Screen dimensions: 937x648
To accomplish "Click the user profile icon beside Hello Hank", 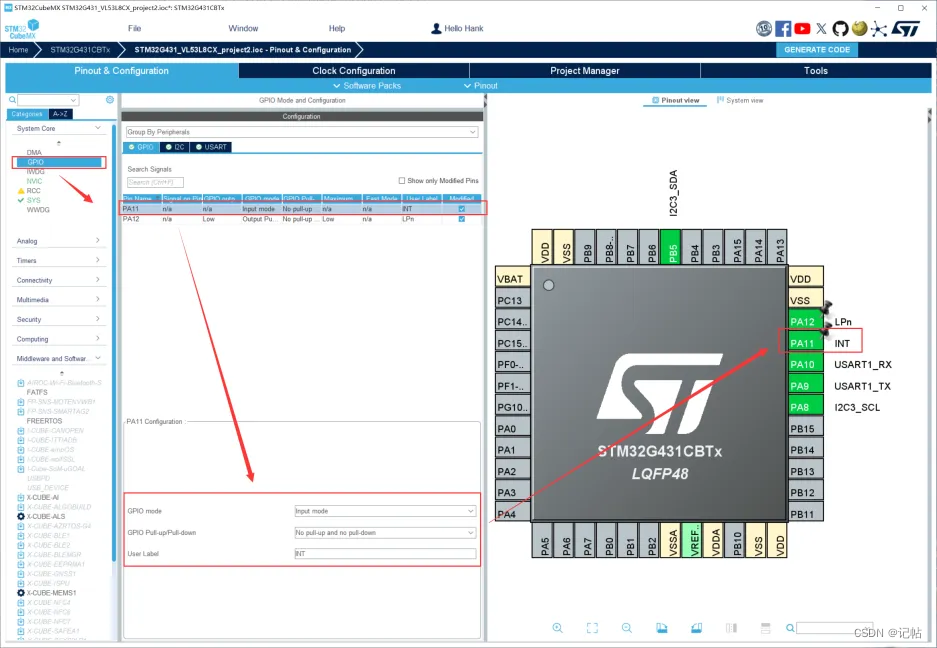I will pyautogui.click(x=436, y=28).
